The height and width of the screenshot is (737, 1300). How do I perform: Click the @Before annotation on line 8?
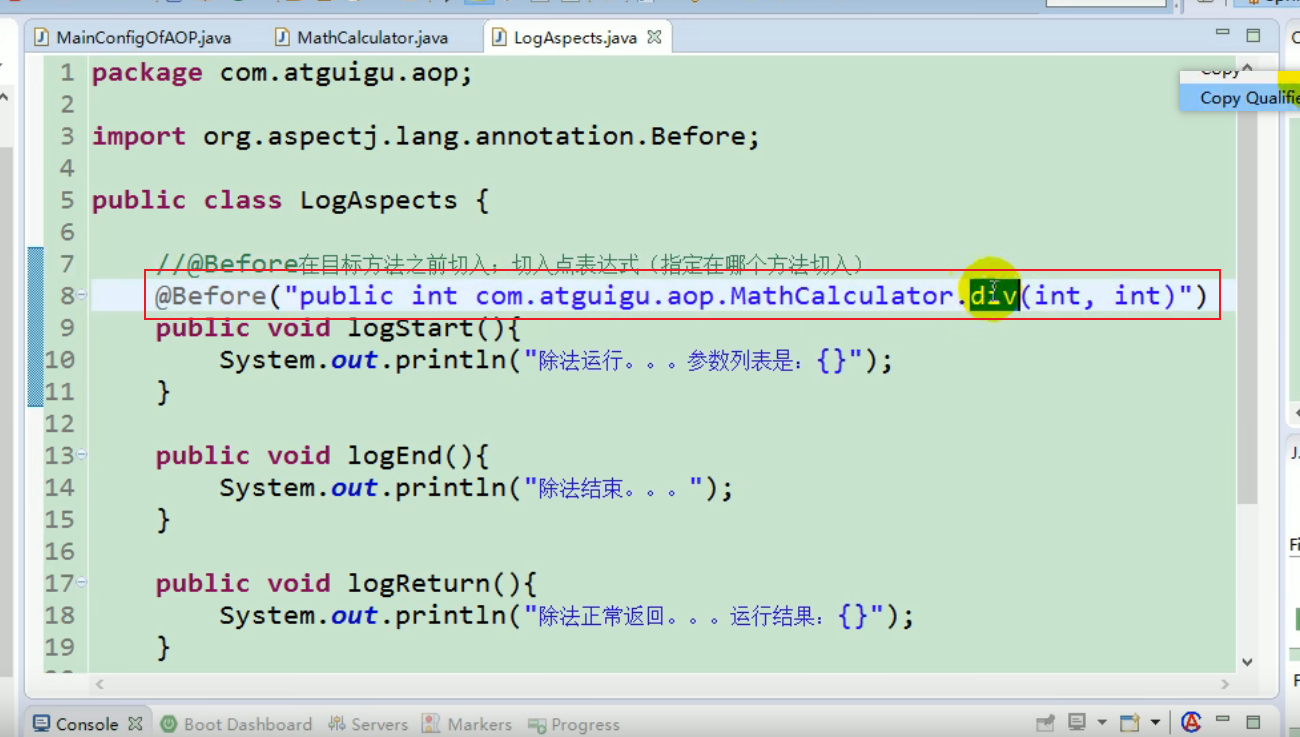[211, 296]
